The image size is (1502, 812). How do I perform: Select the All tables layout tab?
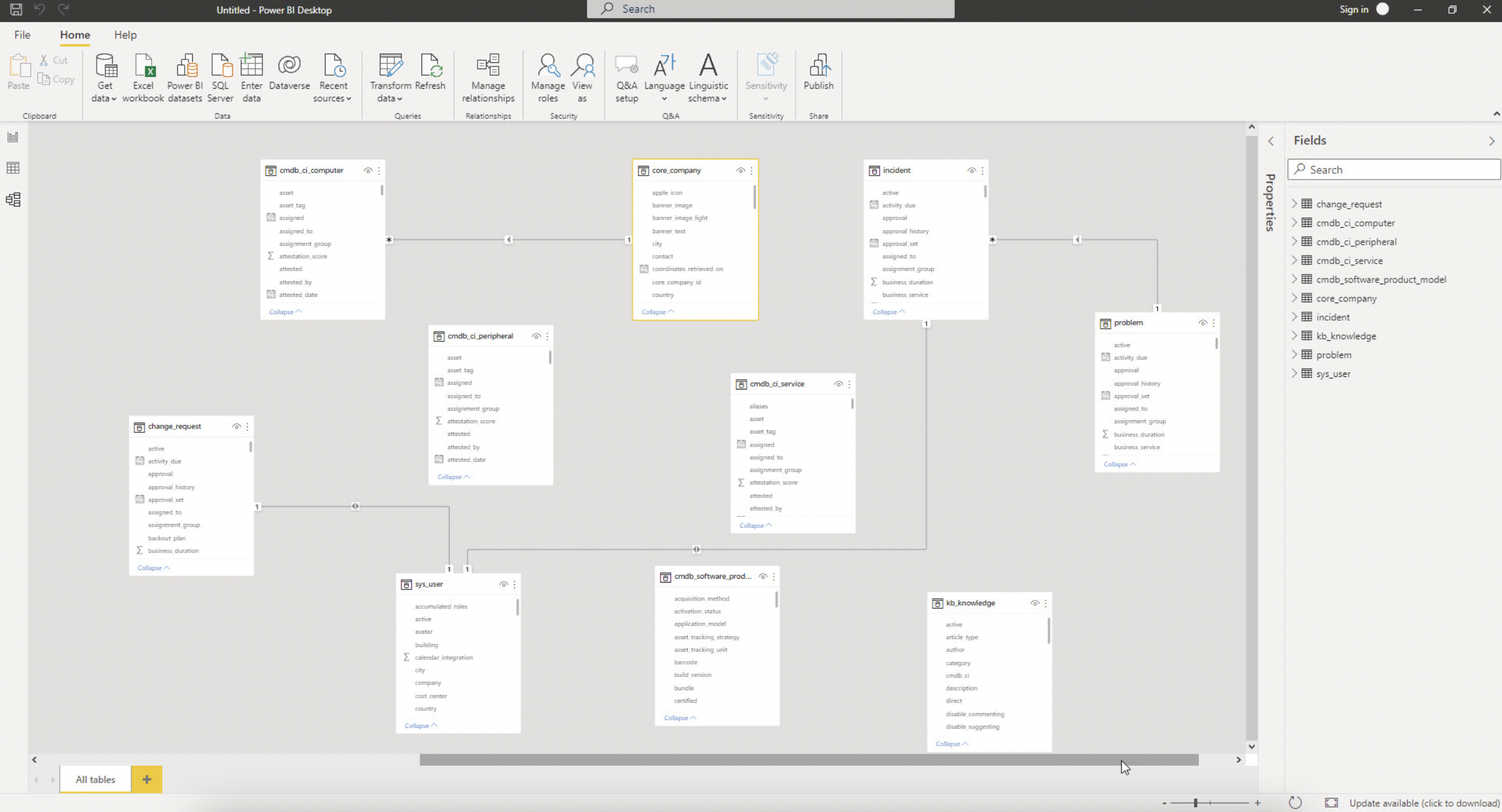click(96, 779)
